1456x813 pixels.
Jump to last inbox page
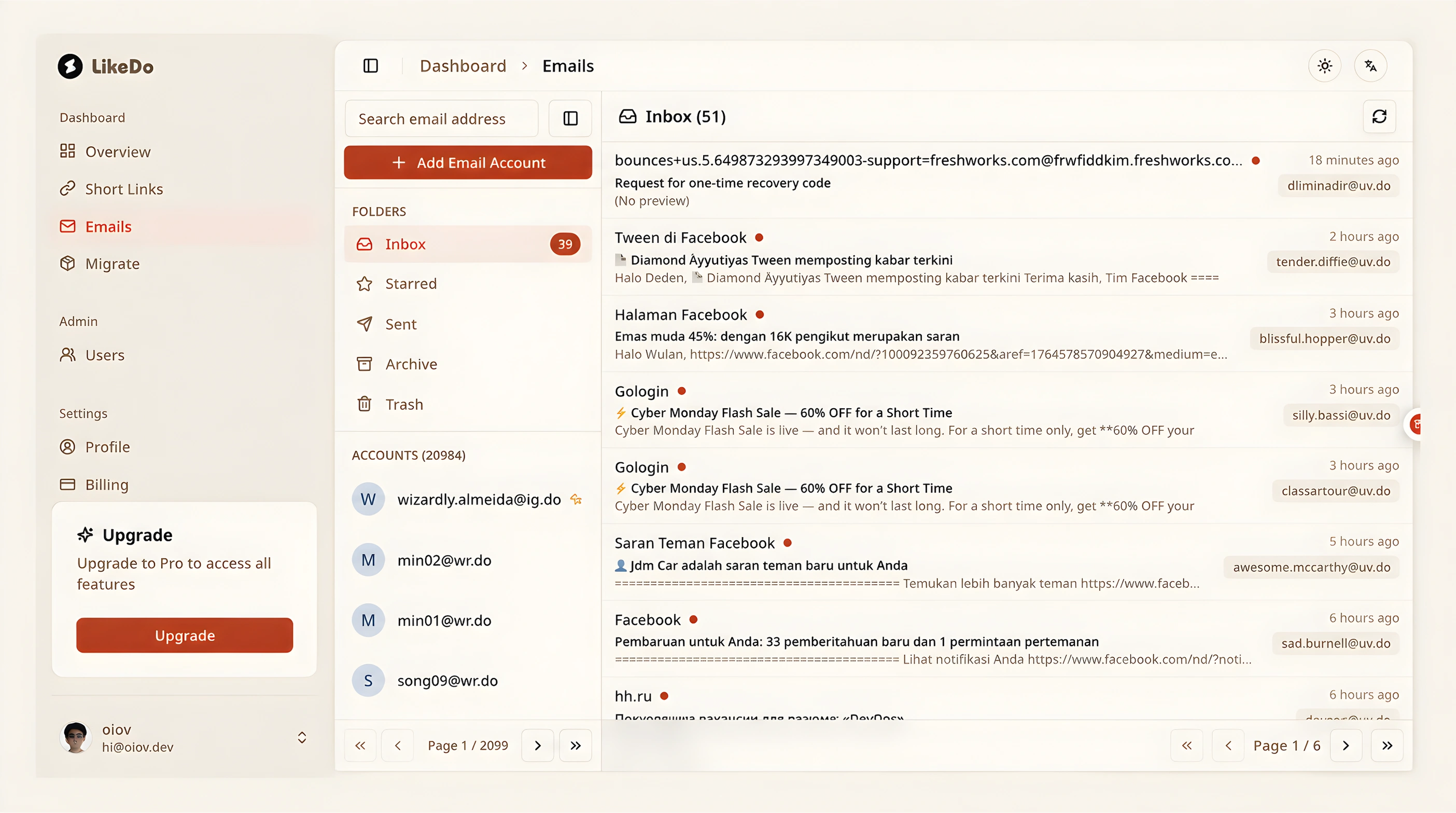[1387, 745]
